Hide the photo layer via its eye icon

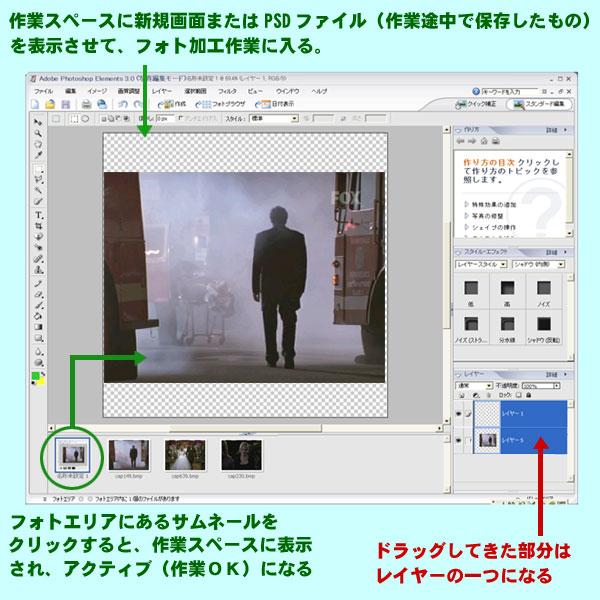pos(458,440)
